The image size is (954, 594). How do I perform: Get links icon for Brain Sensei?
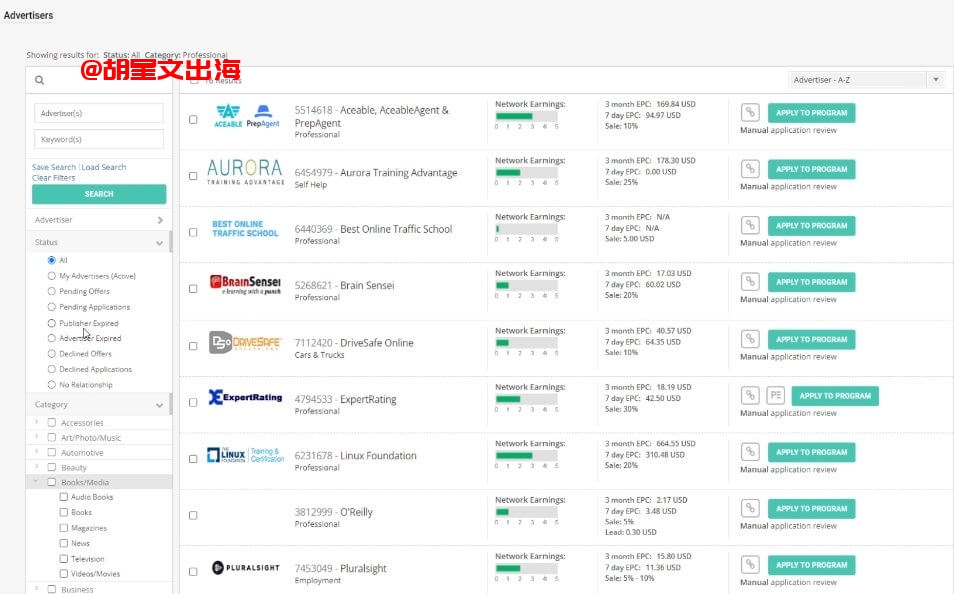tap(750, 282)
